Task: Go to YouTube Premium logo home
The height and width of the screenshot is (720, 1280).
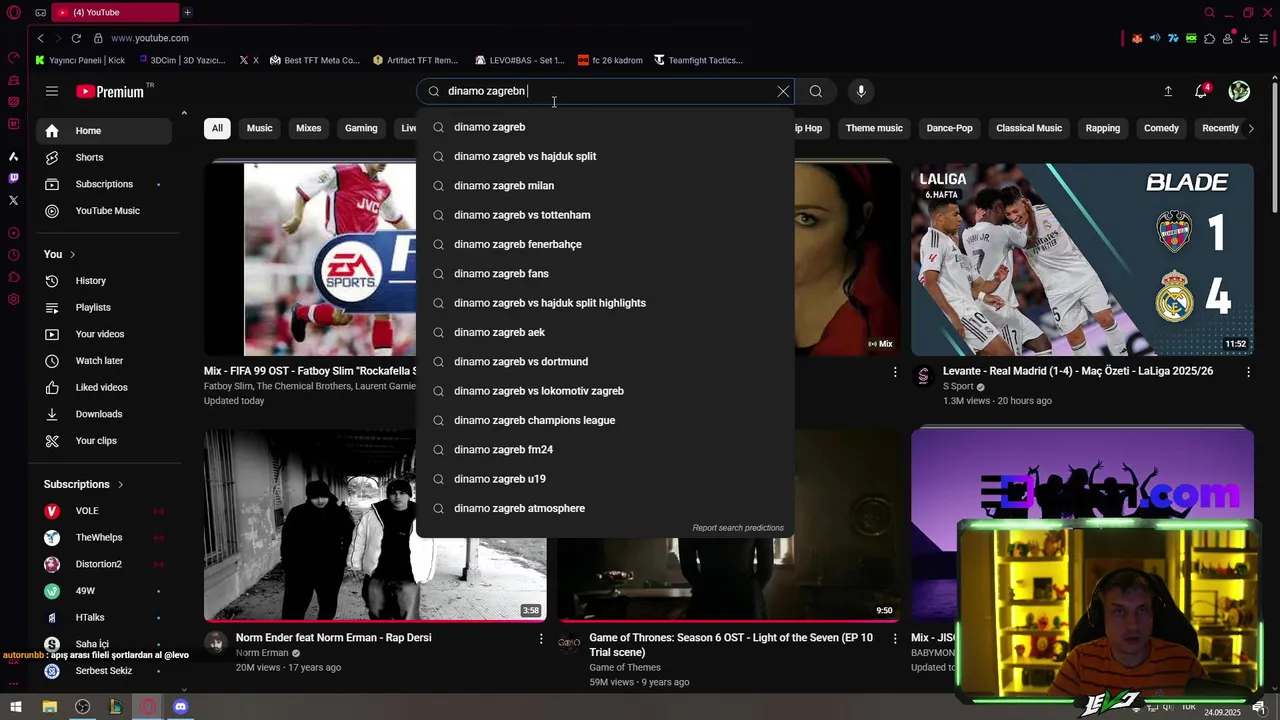Action: click(110, 91)
